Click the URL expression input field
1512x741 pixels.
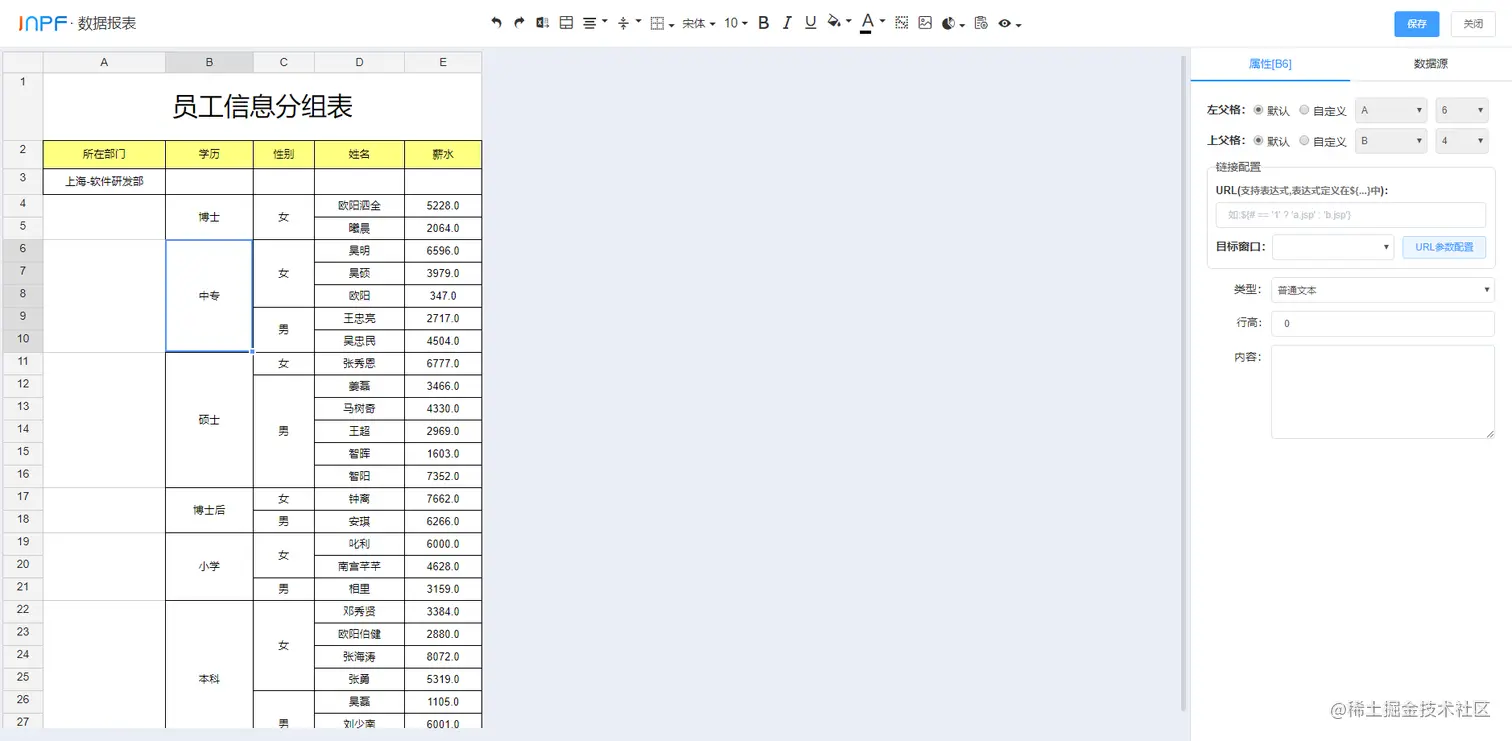[x=1350, y=215]
